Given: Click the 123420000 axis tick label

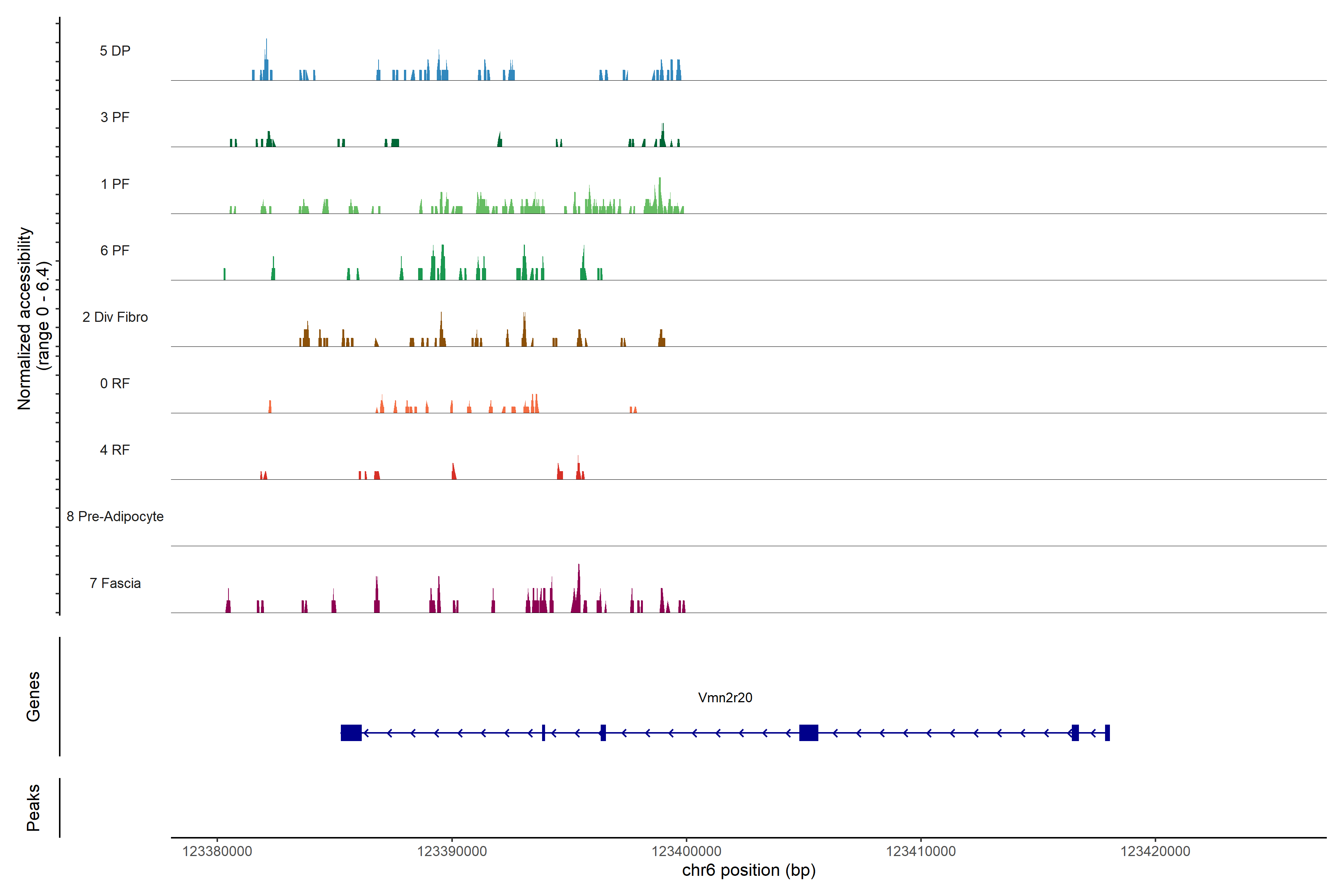Looking at the screenshot, I should coord(1155,851).
